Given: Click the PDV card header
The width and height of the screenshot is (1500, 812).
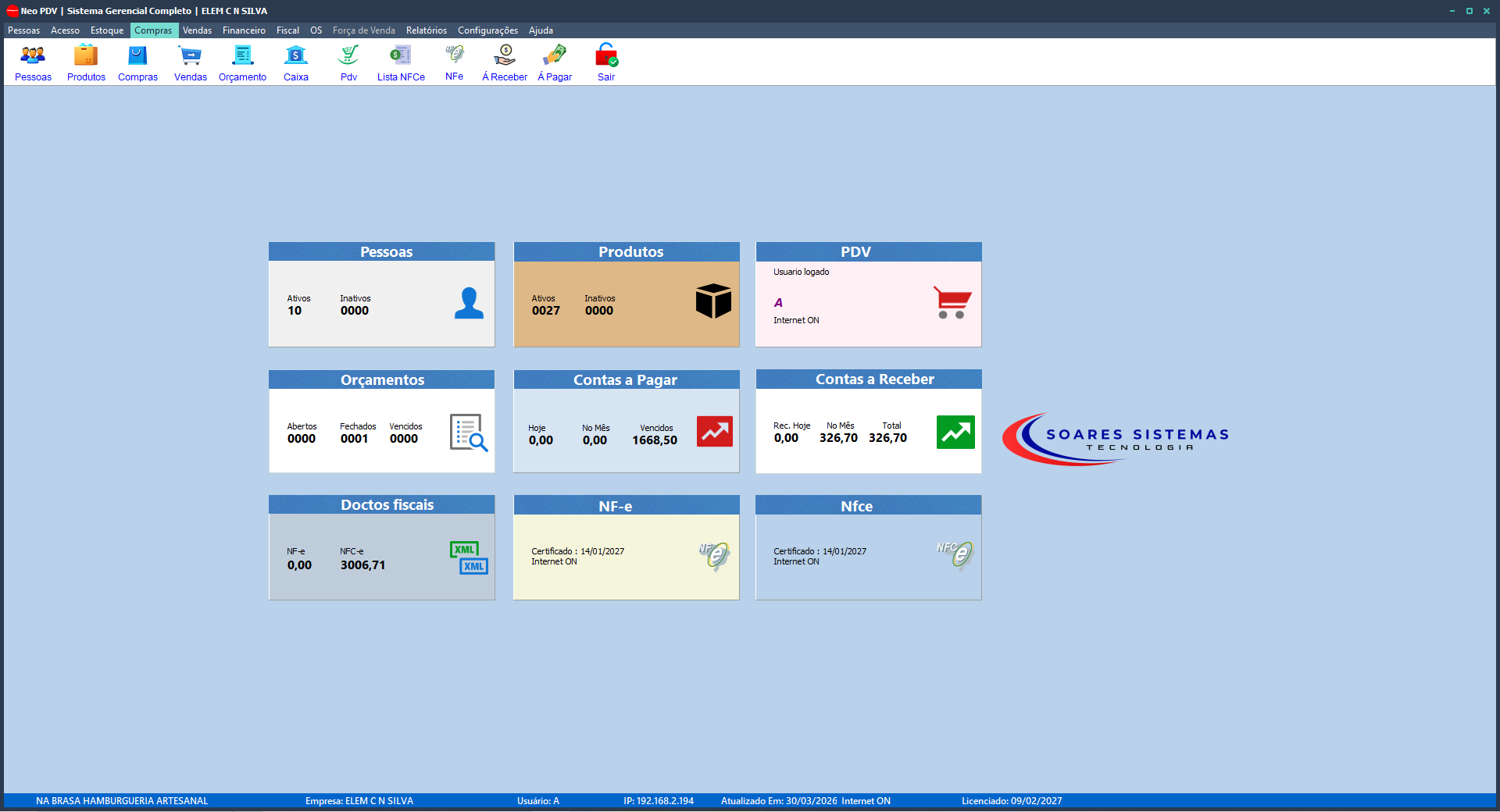Looking at the screenshot, I should [x=869, y=251].
